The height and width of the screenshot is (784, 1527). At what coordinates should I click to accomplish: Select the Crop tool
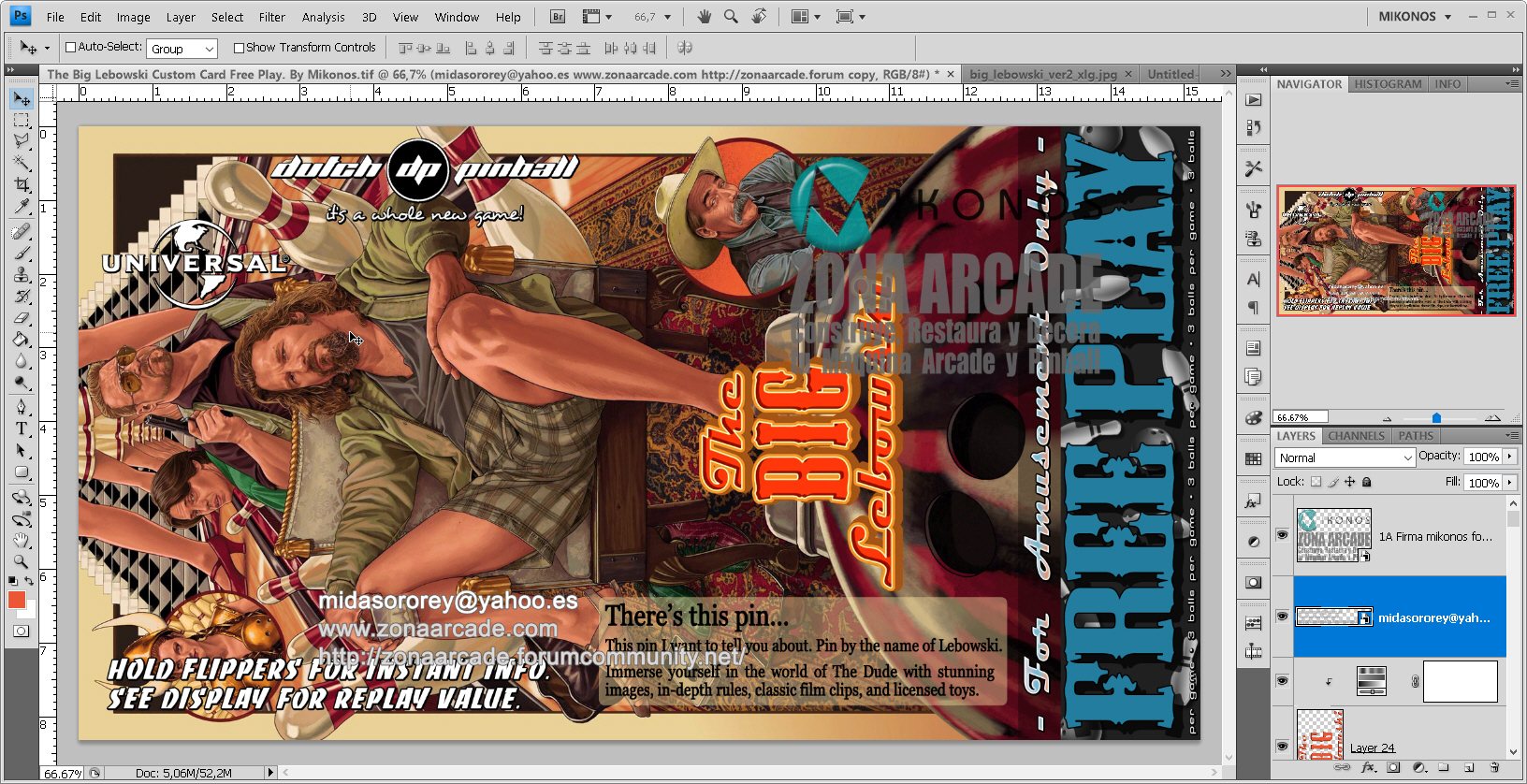(x=21, y=185)
